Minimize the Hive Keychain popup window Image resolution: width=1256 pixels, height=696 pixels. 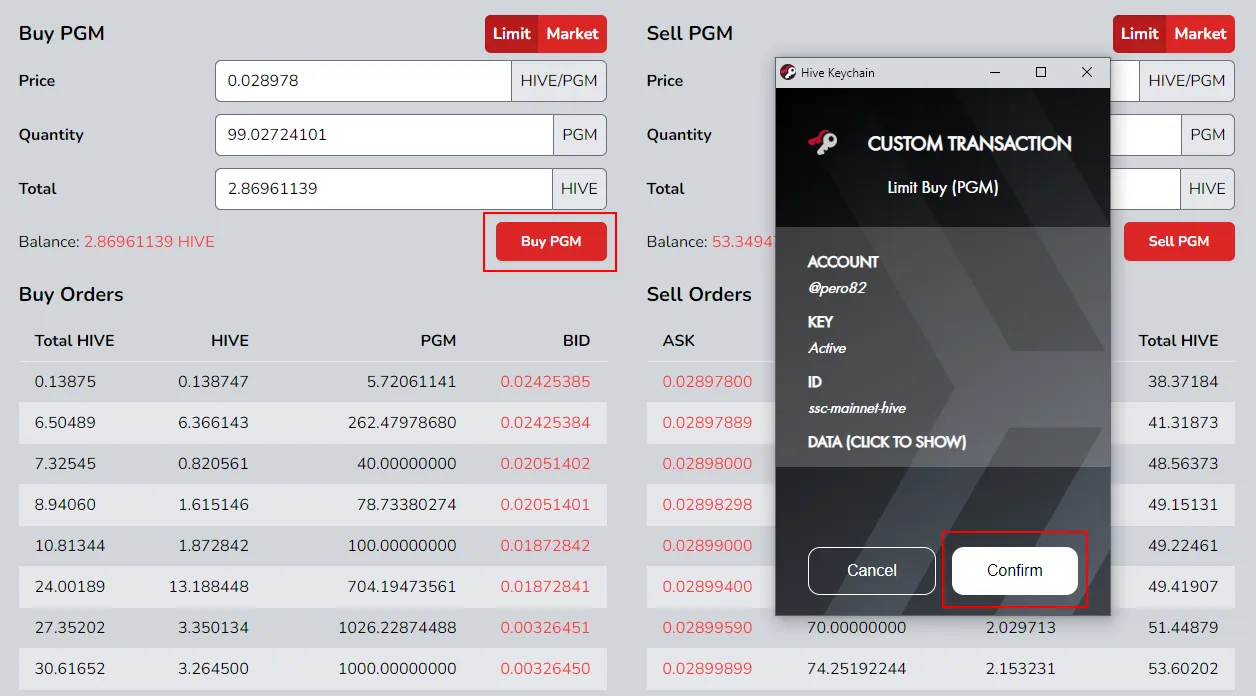coord(995,72)
